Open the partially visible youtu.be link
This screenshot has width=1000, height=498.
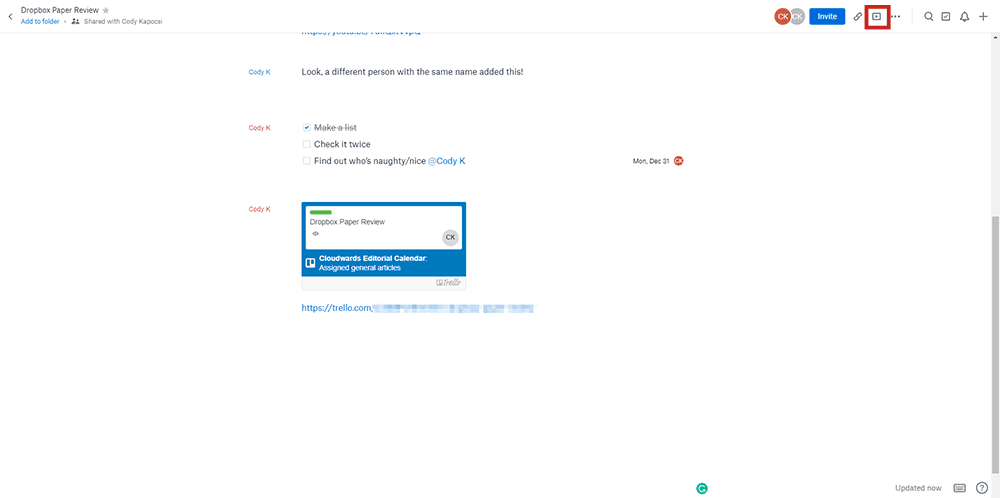coord(361,32)
